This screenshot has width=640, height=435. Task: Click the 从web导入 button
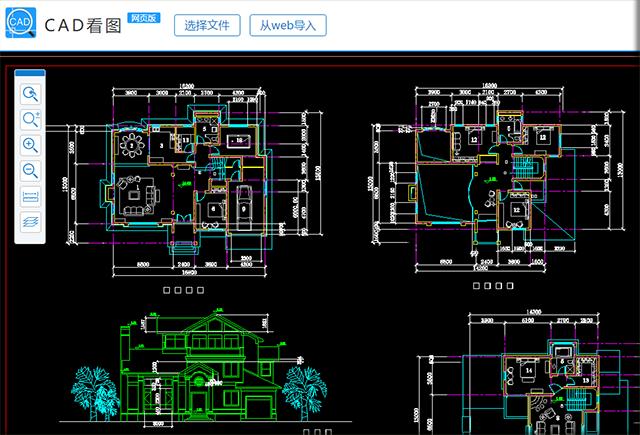[x=288, y=25]
